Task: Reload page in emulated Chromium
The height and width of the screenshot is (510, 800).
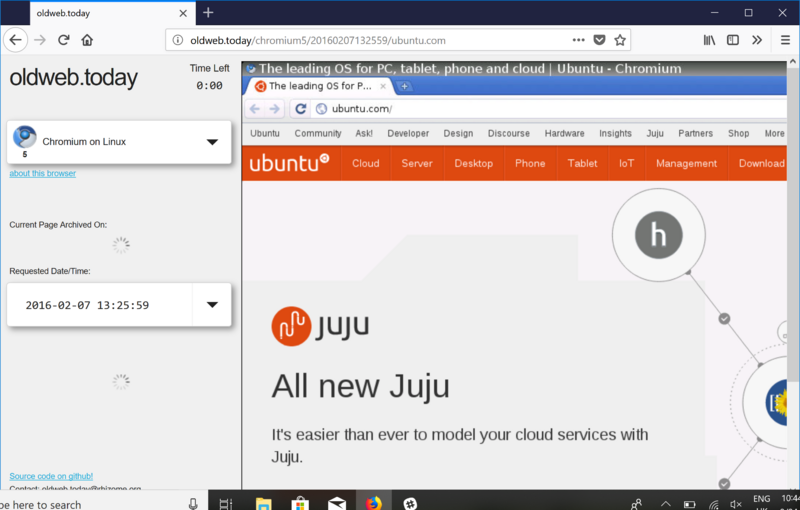Action: point(300,109)
